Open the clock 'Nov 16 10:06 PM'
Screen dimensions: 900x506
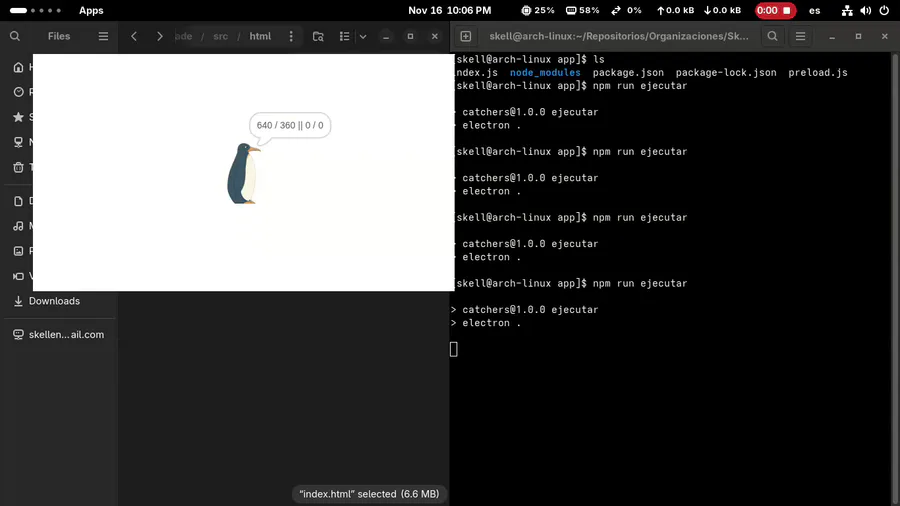coord(449,10)
